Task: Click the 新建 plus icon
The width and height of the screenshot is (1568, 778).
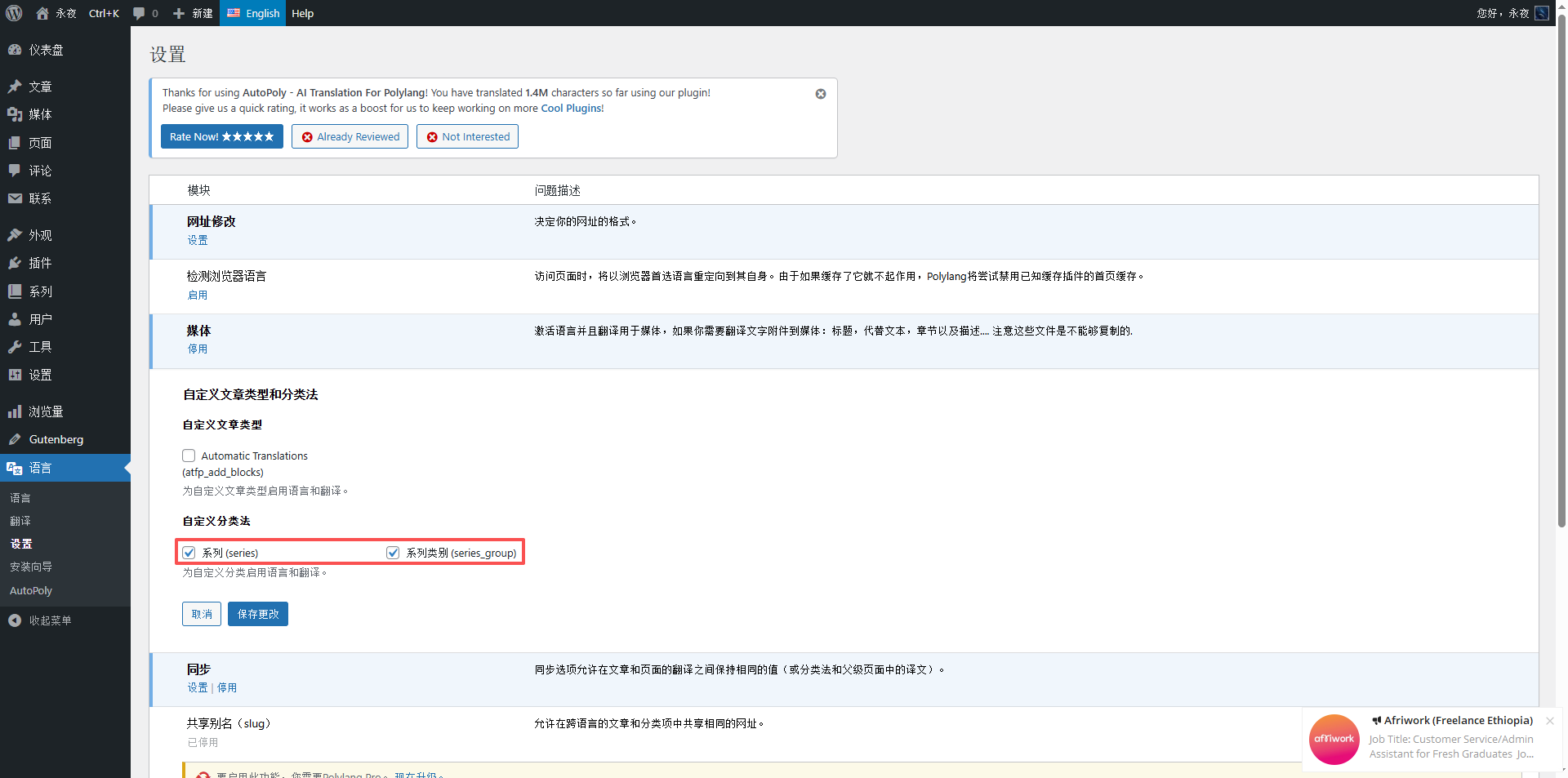Action: pyautogui.click(x=179, y=13)
